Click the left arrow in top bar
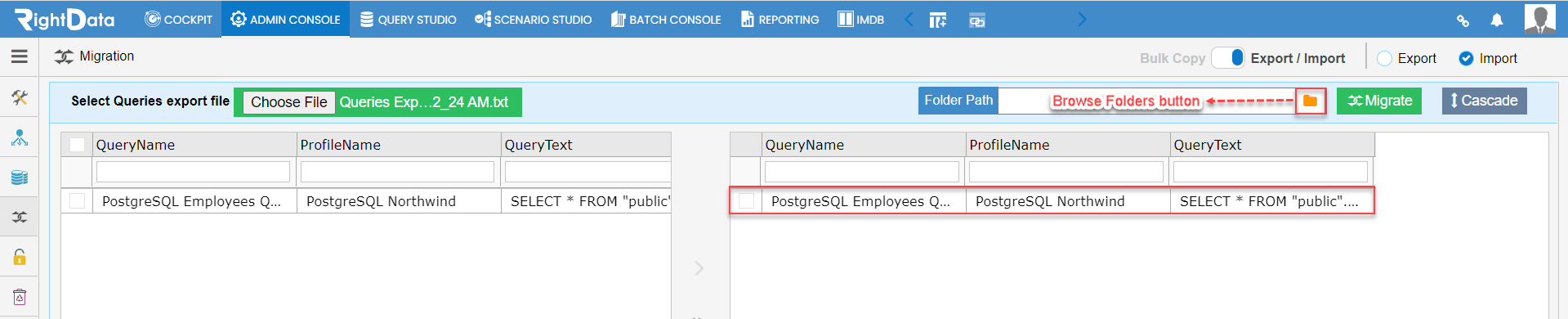This screenshot has width=1568, height=319. click(x=909, y=19)
